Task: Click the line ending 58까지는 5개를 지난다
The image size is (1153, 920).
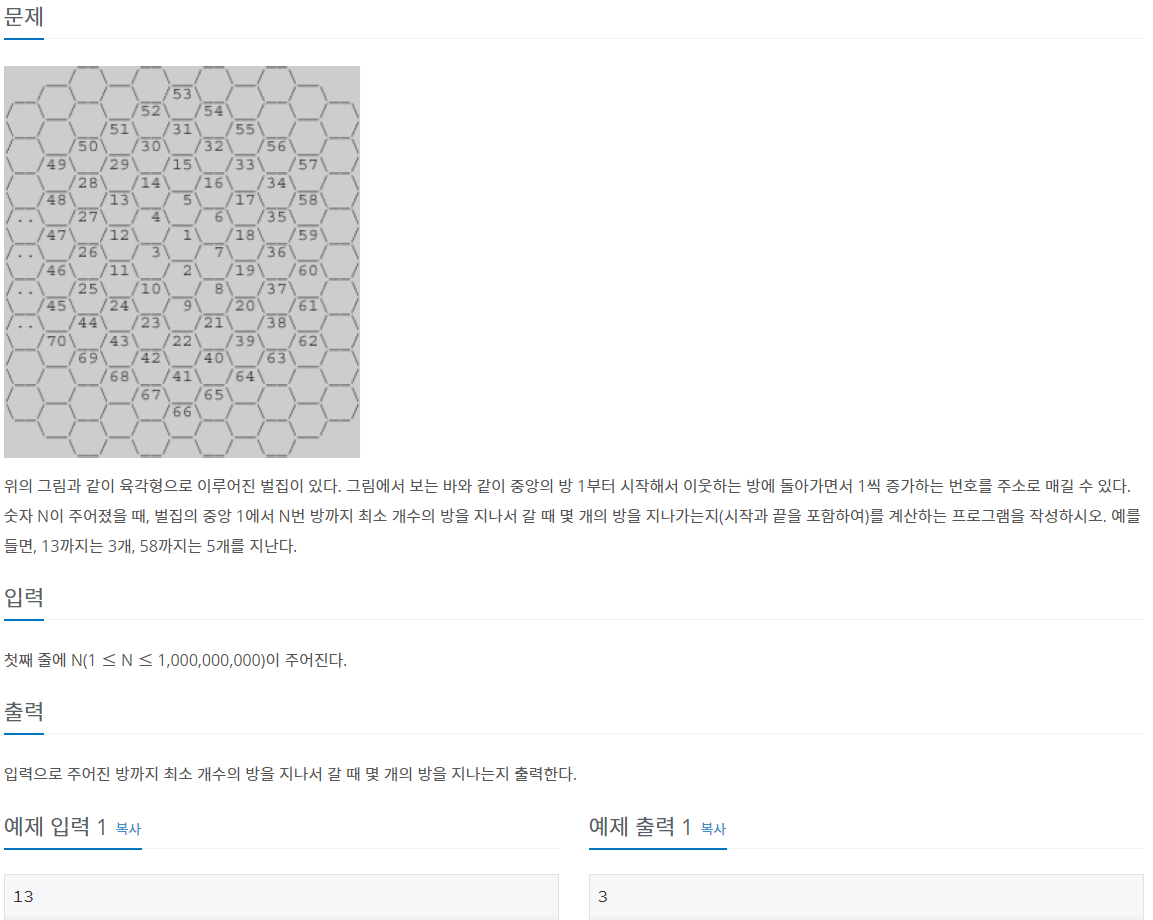Action: (x=150, y=546)
